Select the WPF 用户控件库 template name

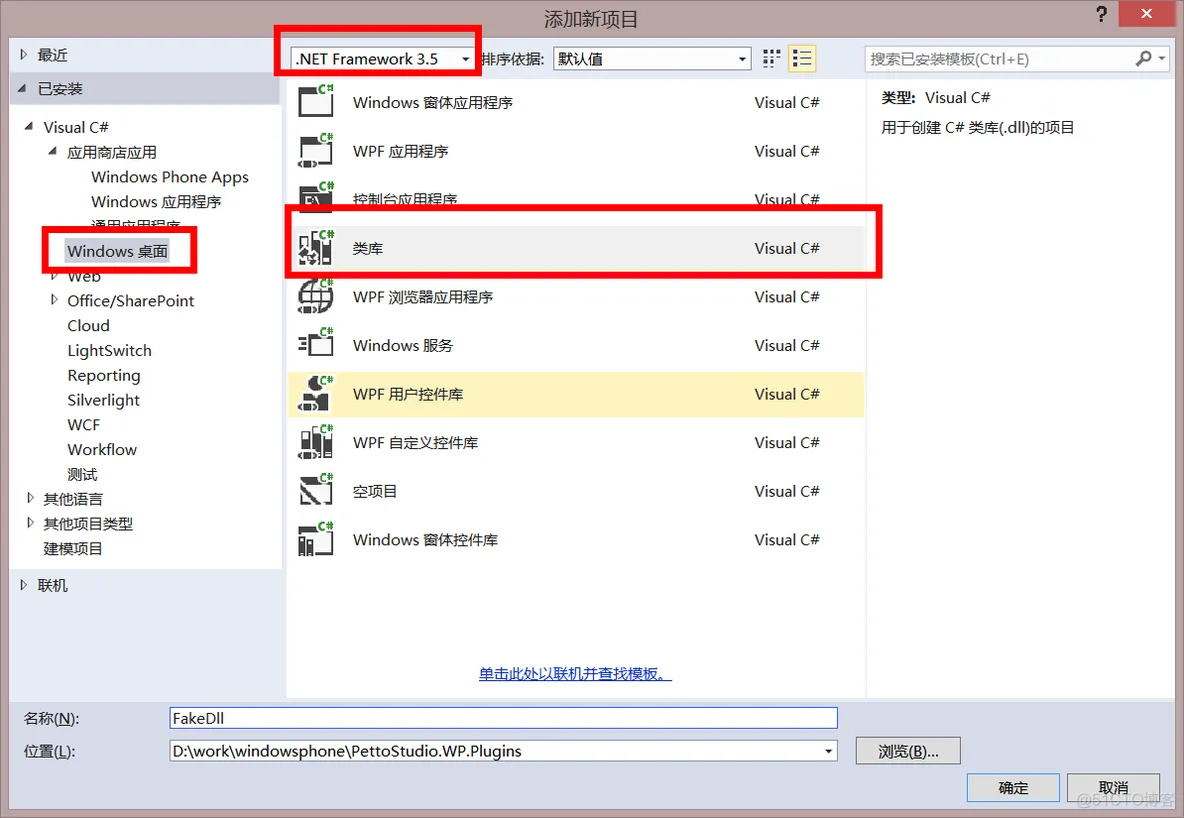(408, 394)
